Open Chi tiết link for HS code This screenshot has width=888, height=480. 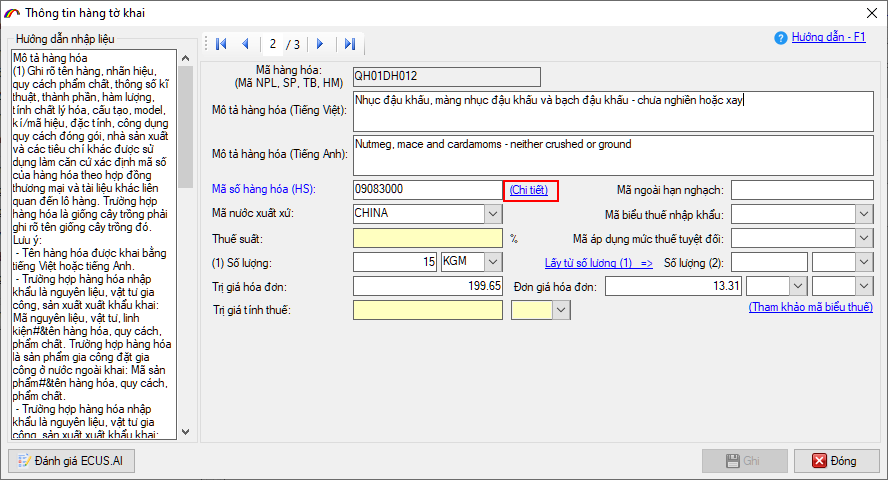529,190
